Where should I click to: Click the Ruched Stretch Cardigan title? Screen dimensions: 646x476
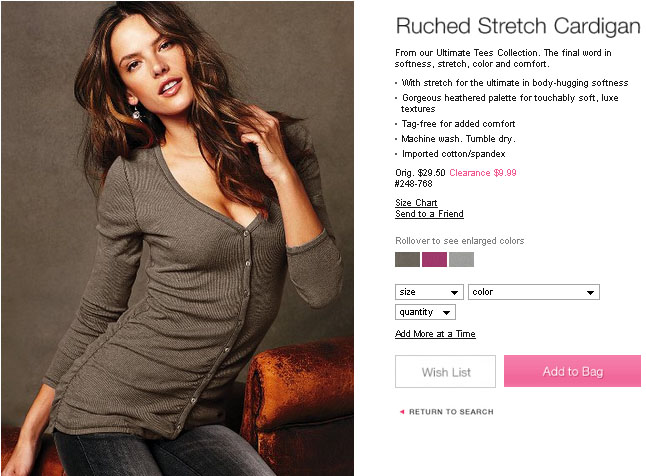point(518,26)
